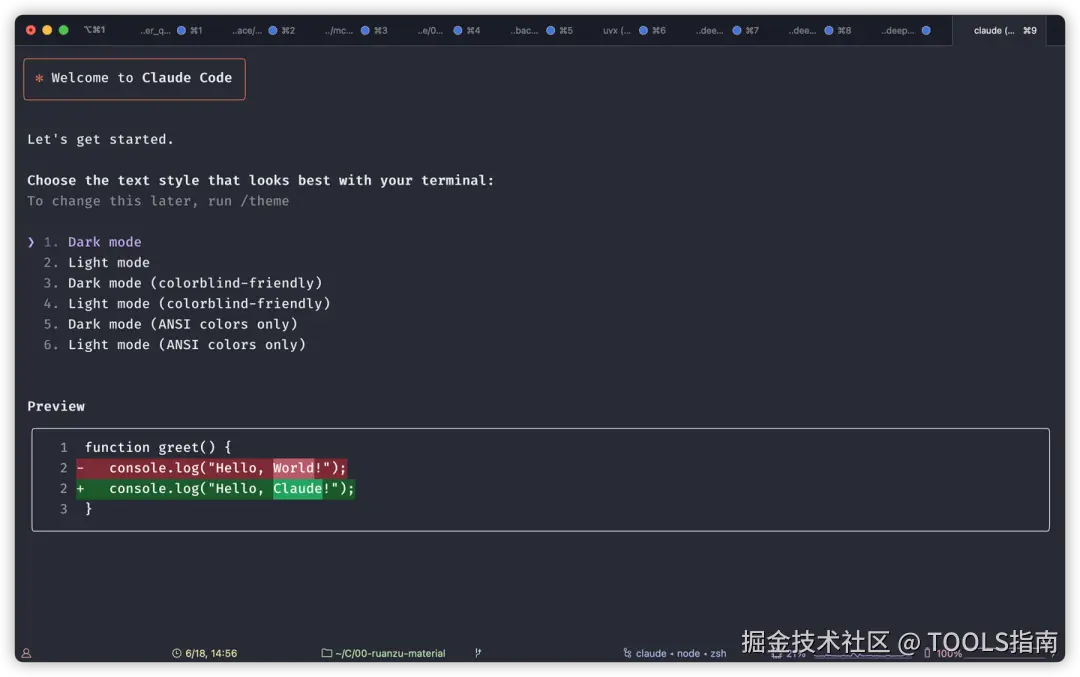Minimize the window with yellow button
This screenshot has width=1080, height=677.
[x=48, y=30]
